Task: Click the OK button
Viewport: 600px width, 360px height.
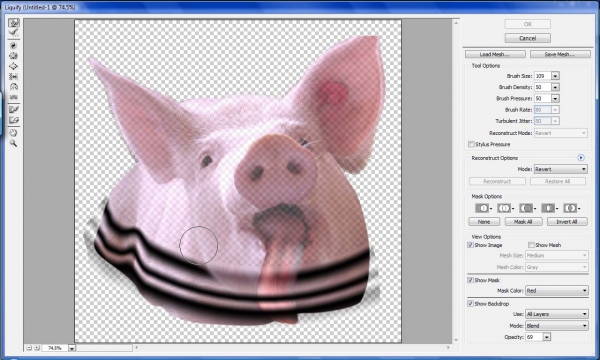Action: [528, 24]
